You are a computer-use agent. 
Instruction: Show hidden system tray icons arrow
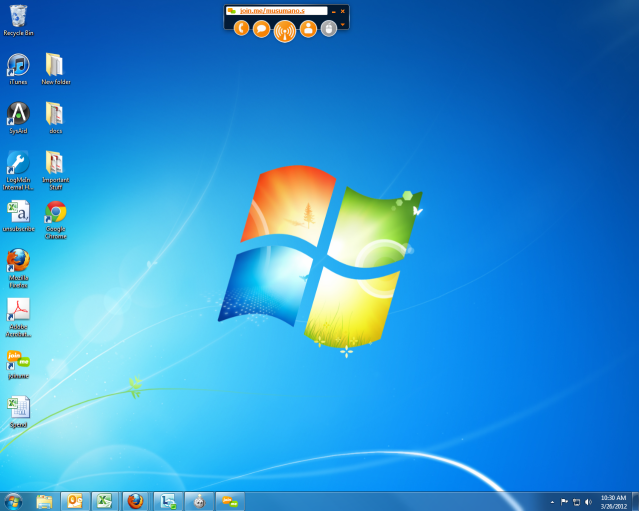552,502
